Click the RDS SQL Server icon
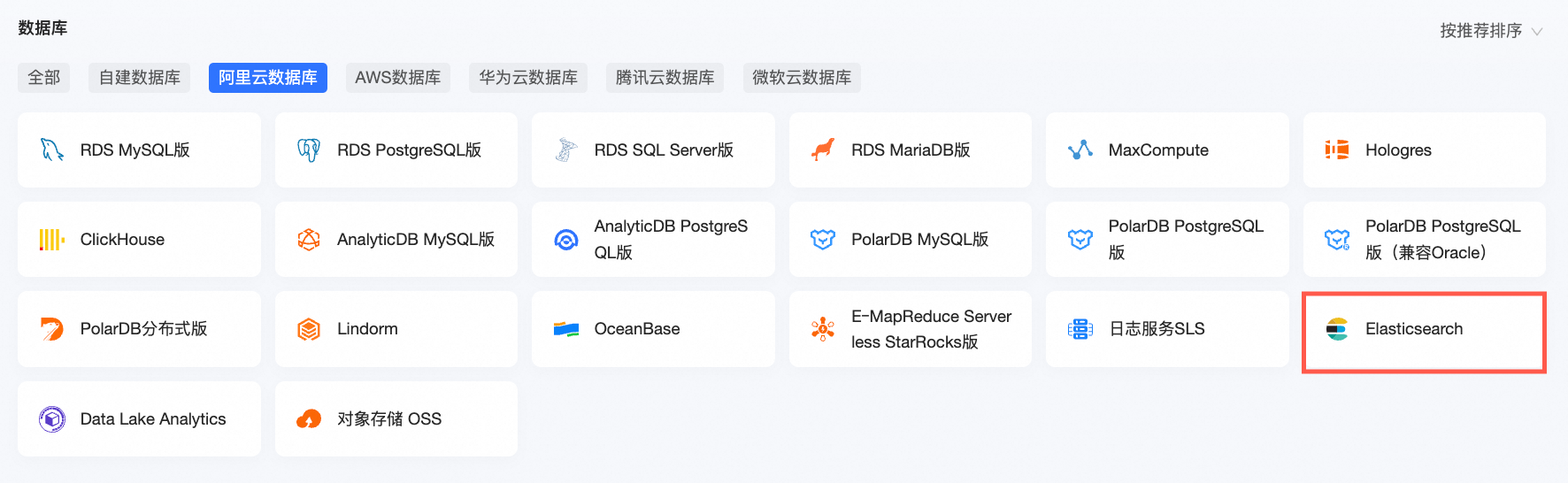This screenshot has height=483, width=1568. [566, 149]
